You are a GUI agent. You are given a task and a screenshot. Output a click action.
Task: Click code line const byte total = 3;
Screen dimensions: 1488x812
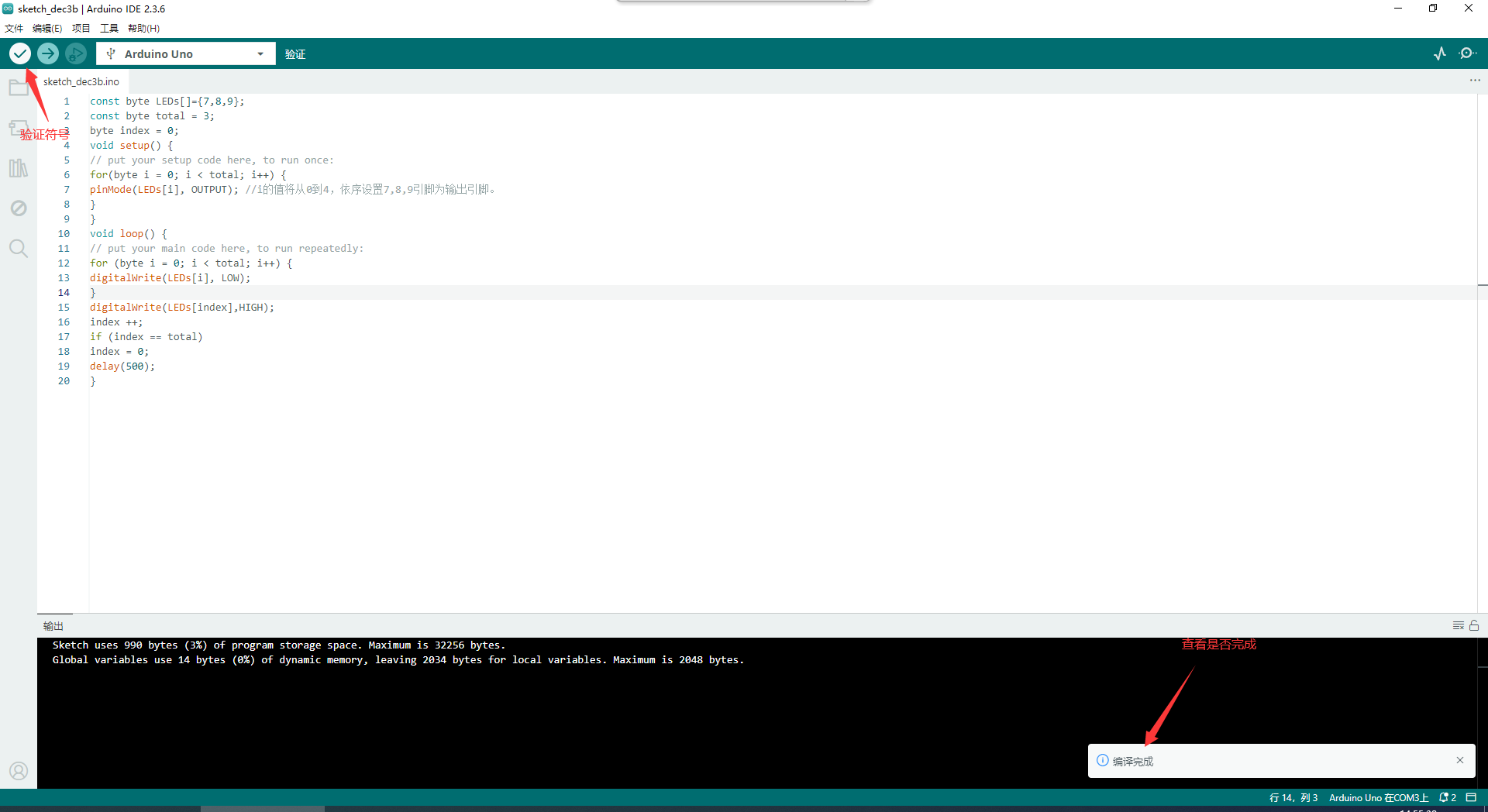pos(152,116)
